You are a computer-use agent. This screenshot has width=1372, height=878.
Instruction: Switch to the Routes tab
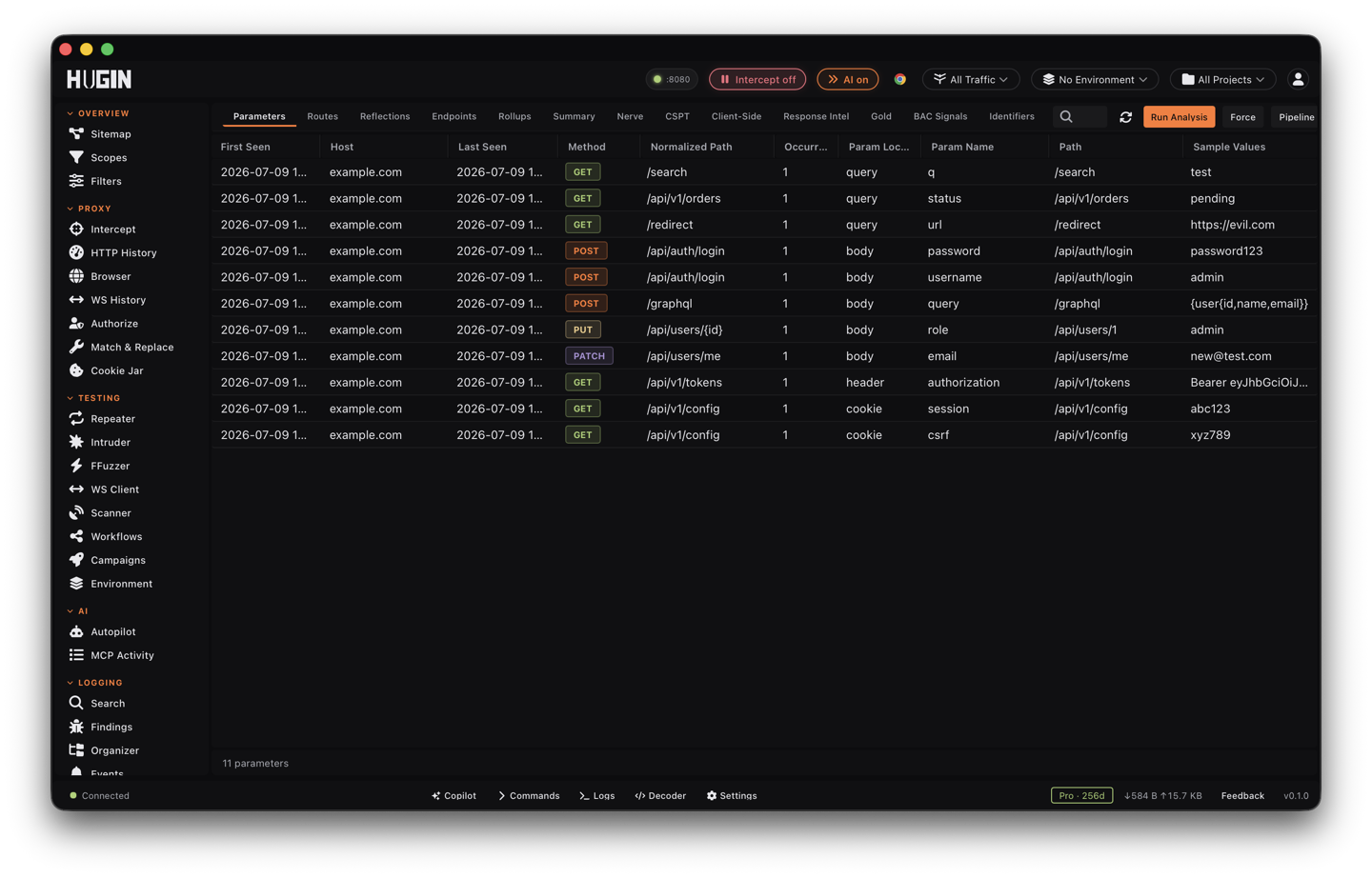point(323,116)
